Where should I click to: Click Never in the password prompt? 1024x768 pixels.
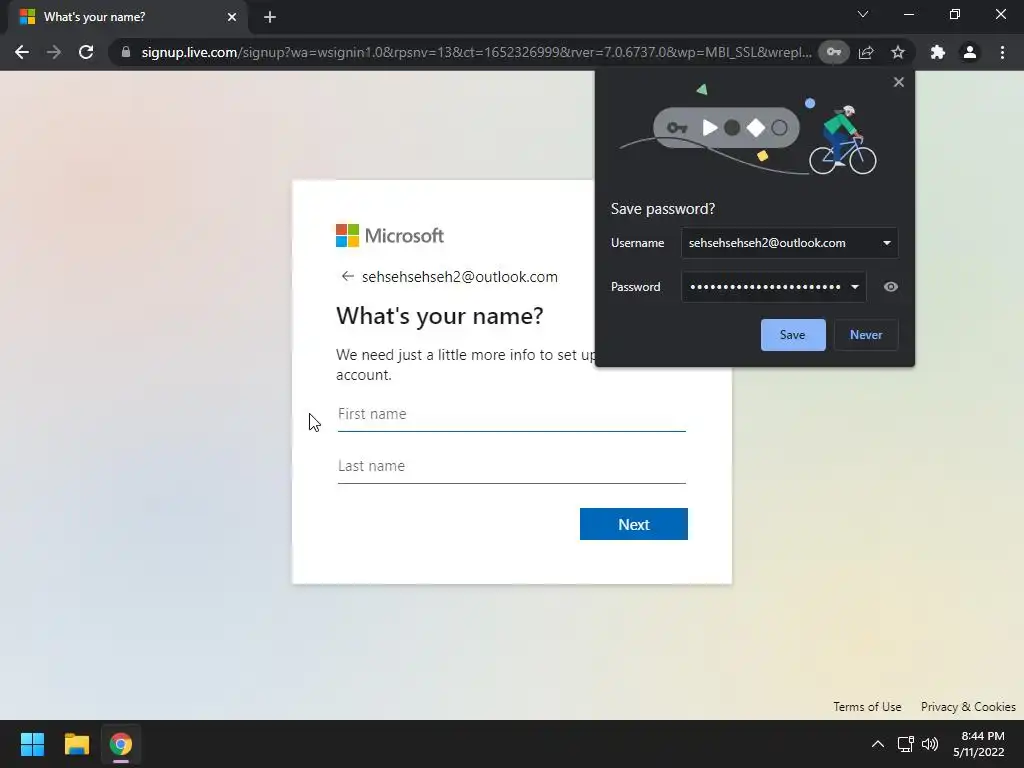pos(866,335)
